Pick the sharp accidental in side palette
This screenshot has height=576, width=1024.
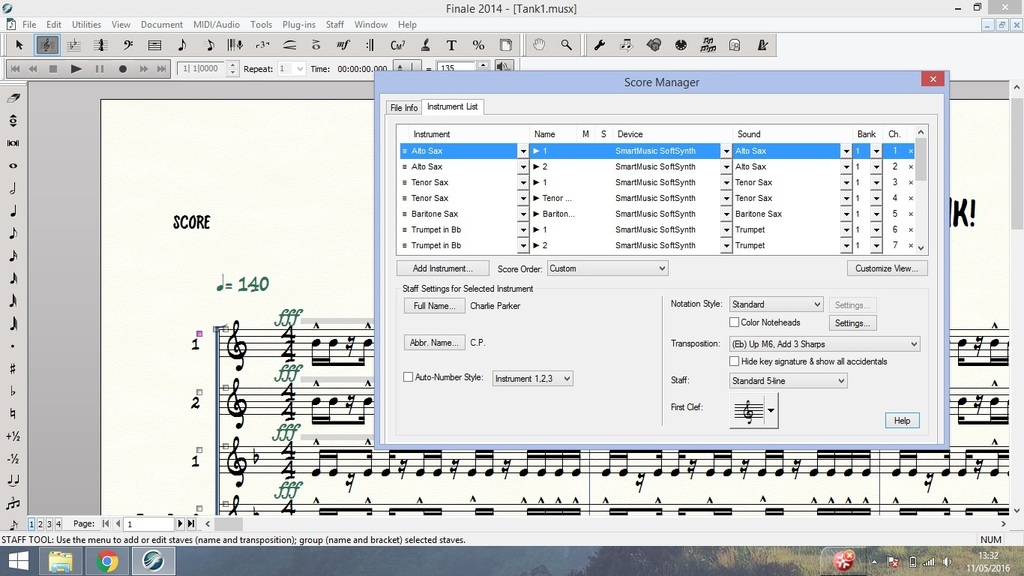tap(13, 368)
